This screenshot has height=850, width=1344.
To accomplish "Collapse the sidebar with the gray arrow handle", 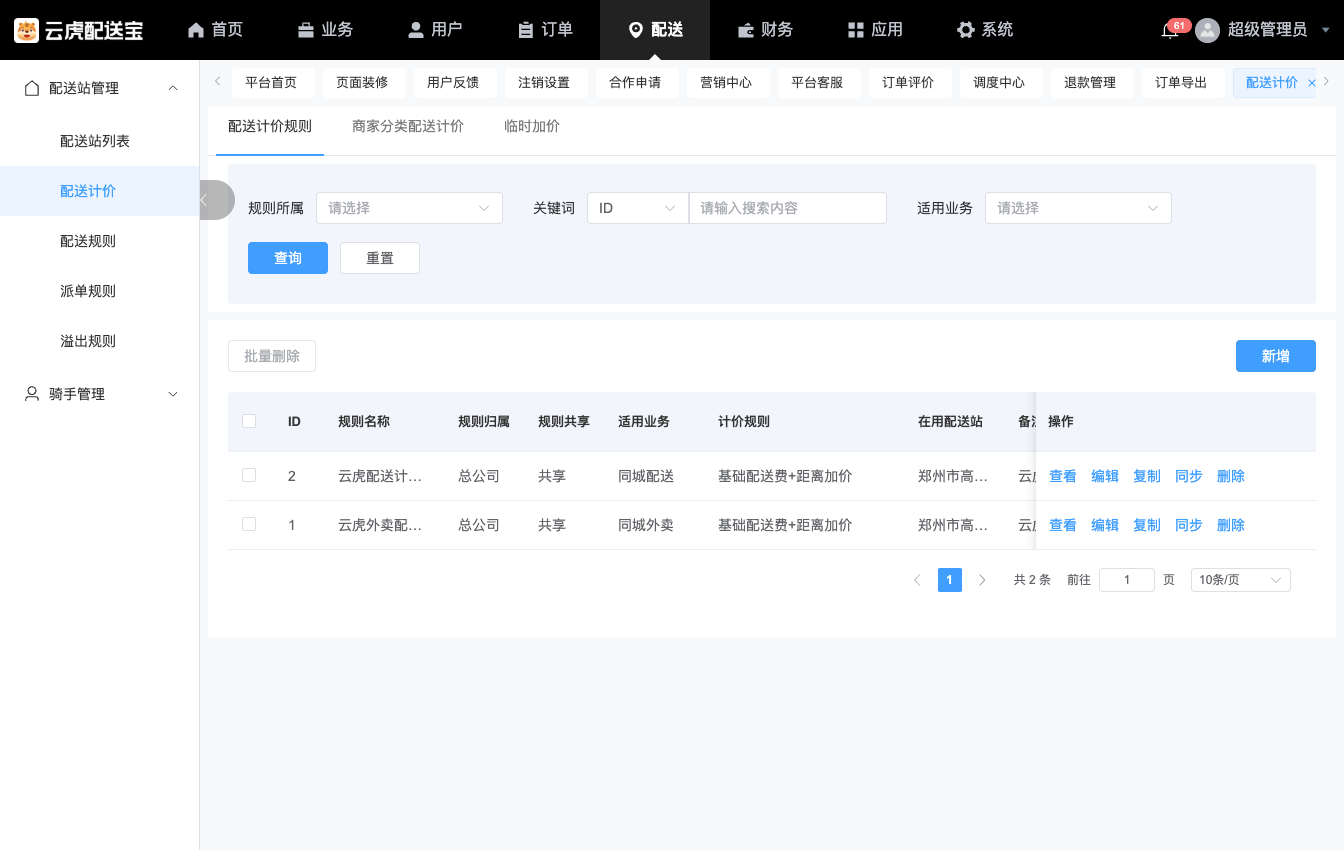I will pyautogui.click(x=215, y=200).
